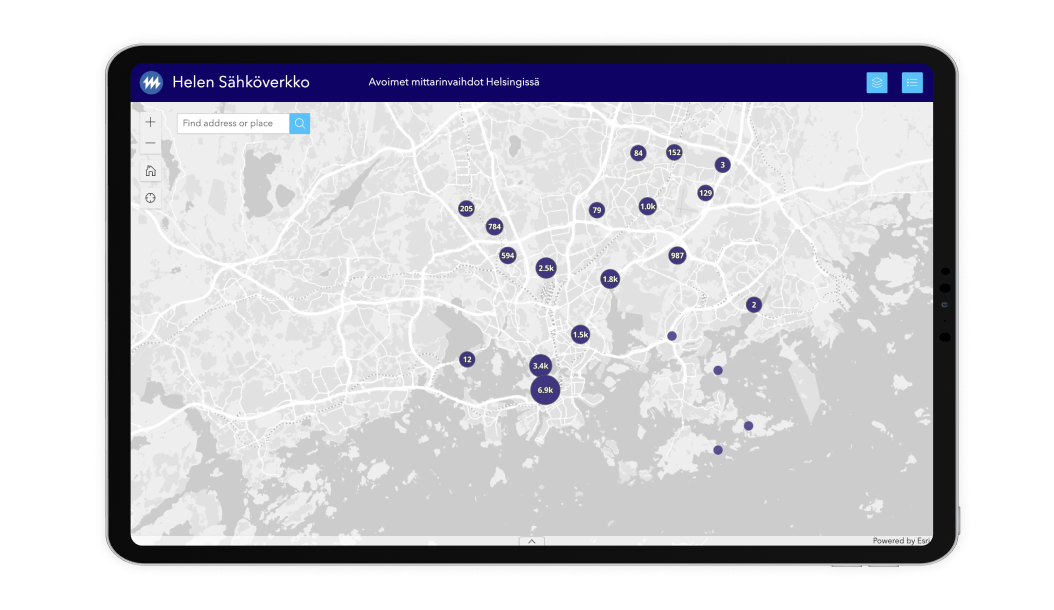The height and width of the screenshot is (610, 1054).
Task: Select the 84 cluster marker
Action: click(638, 153)
